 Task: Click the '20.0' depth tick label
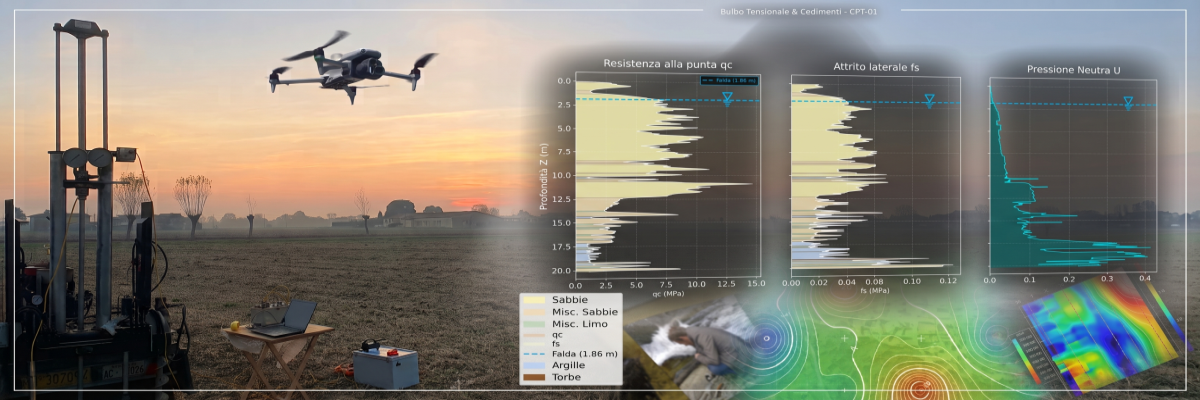click(559, 271)
